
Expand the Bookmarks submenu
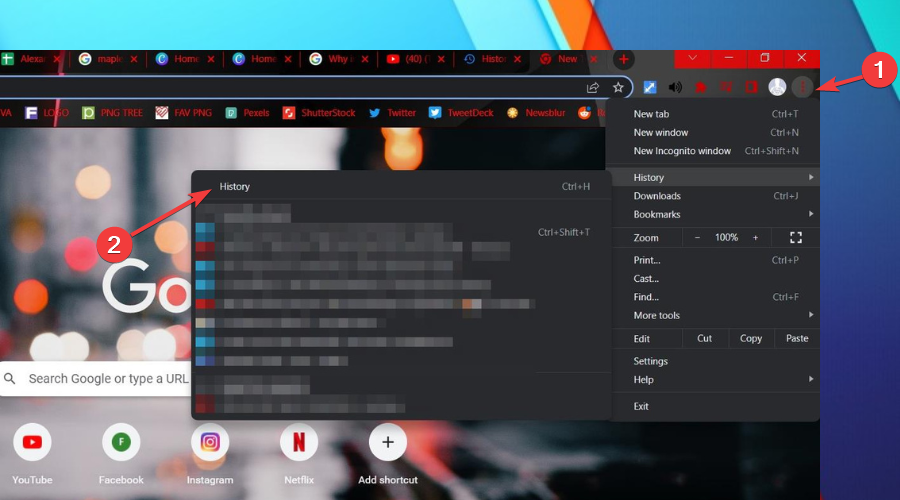point(715,214)
